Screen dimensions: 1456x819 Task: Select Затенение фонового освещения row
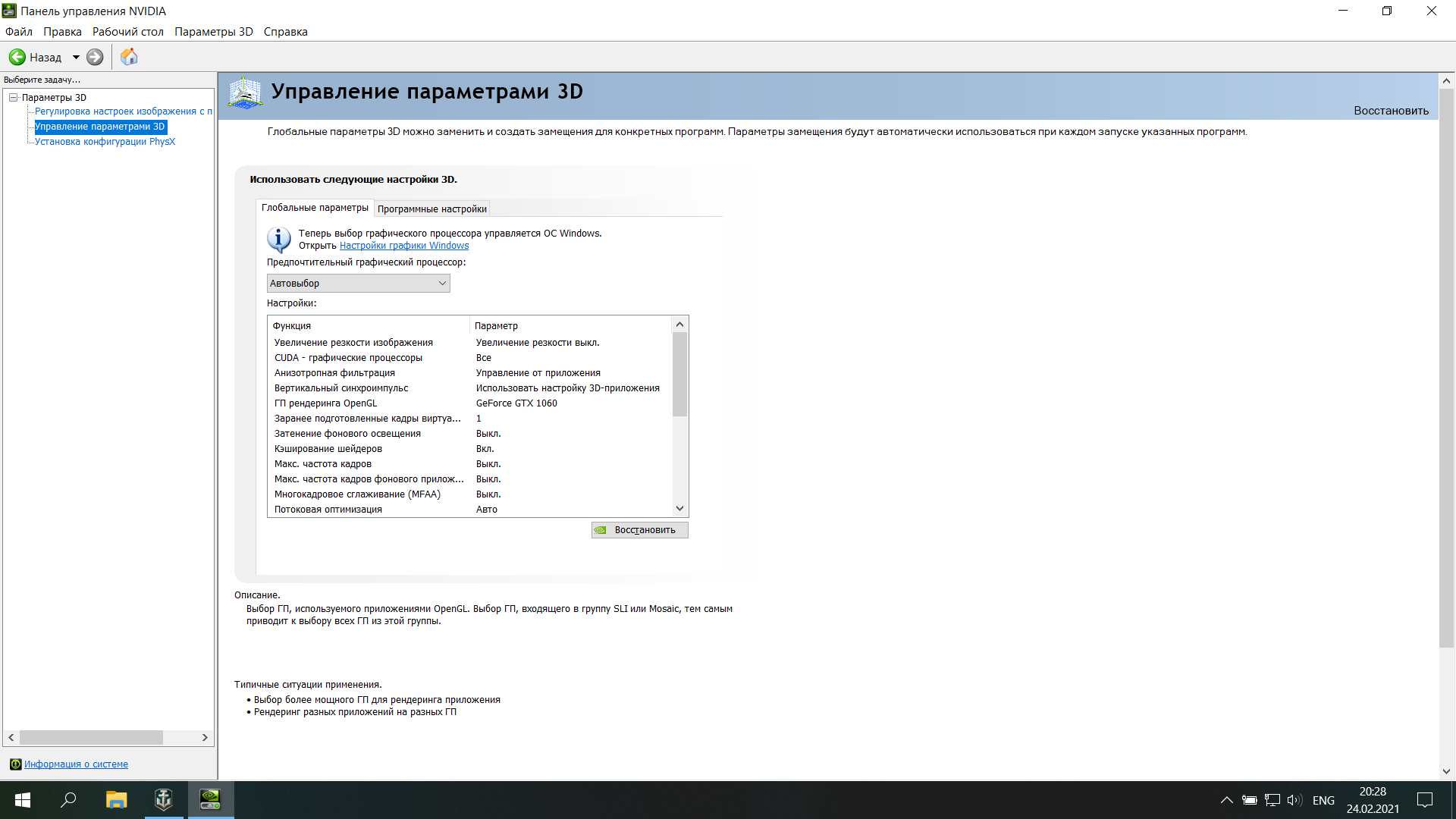470,434
